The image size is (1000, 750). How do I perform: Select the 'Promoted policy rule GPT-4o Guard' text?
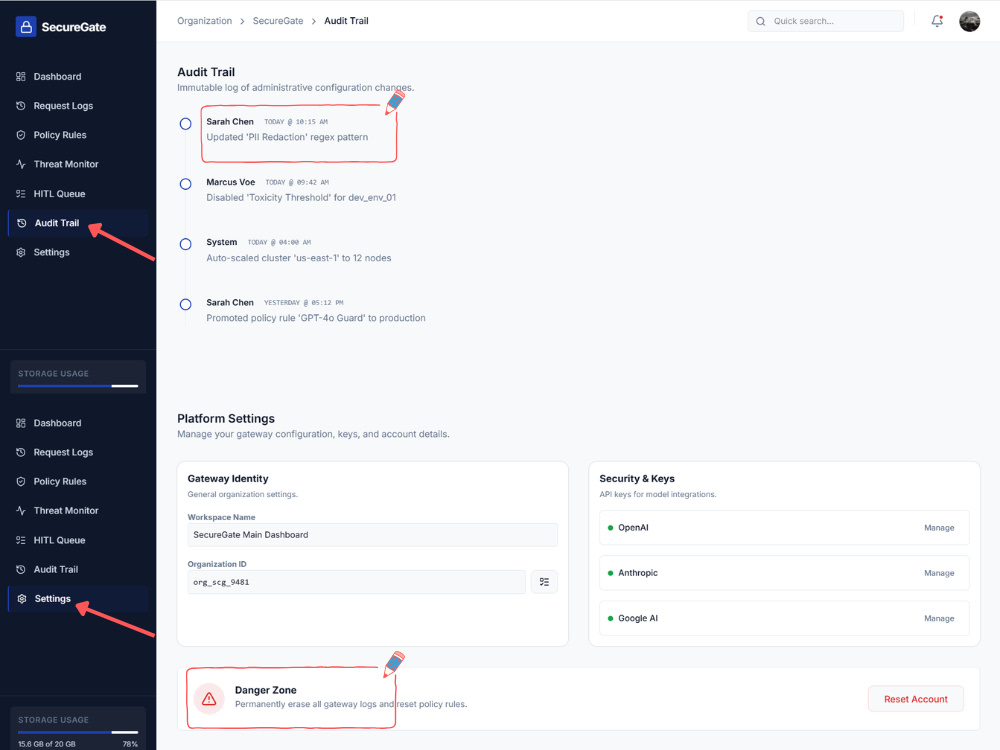pyautogui.click(x=316, y=318)
